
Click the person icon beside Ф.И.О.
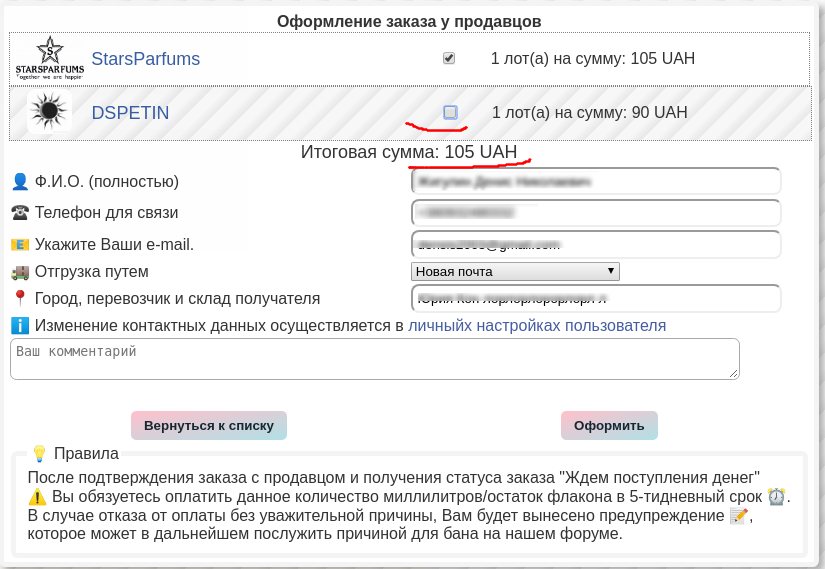coord(20,182)
